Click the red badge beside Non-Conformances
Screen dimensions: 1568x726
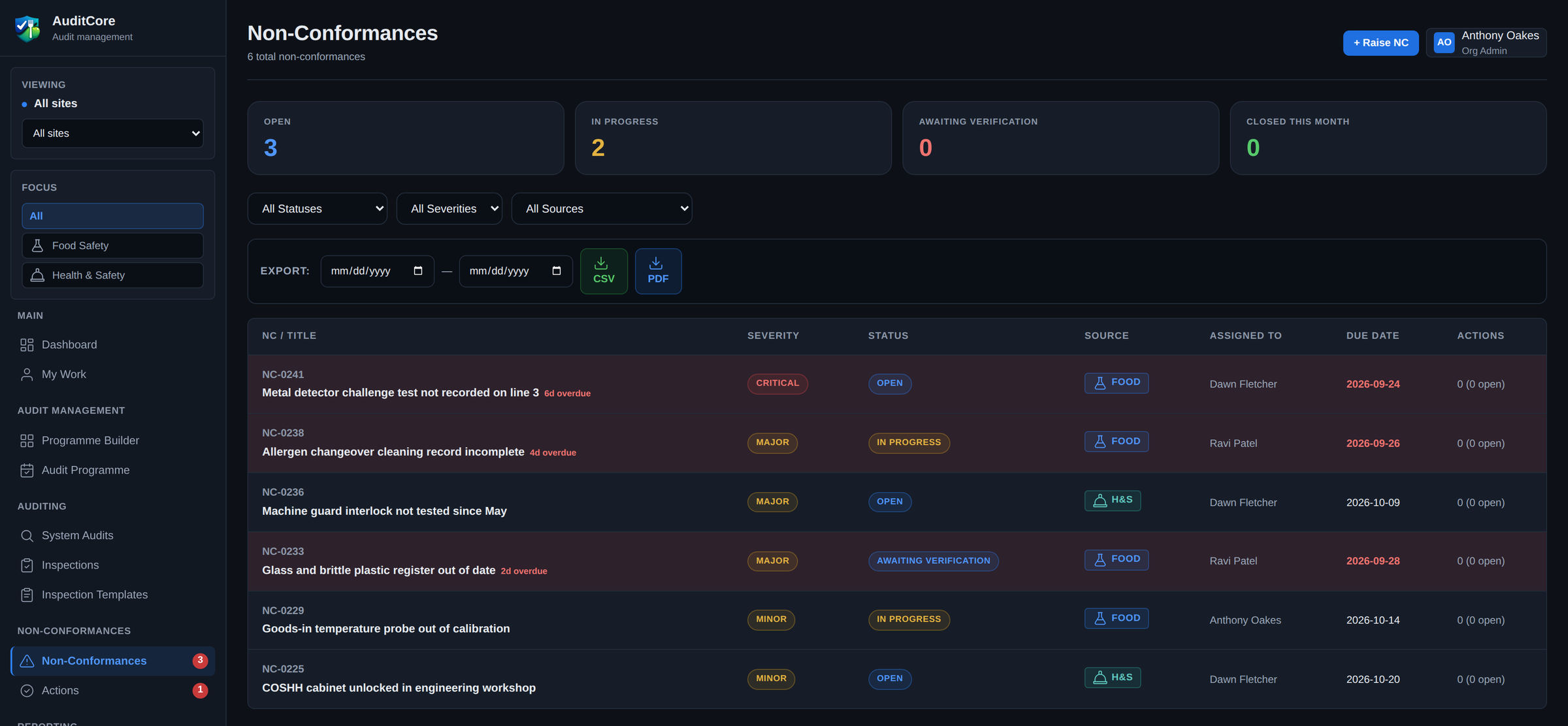[200, 661]
